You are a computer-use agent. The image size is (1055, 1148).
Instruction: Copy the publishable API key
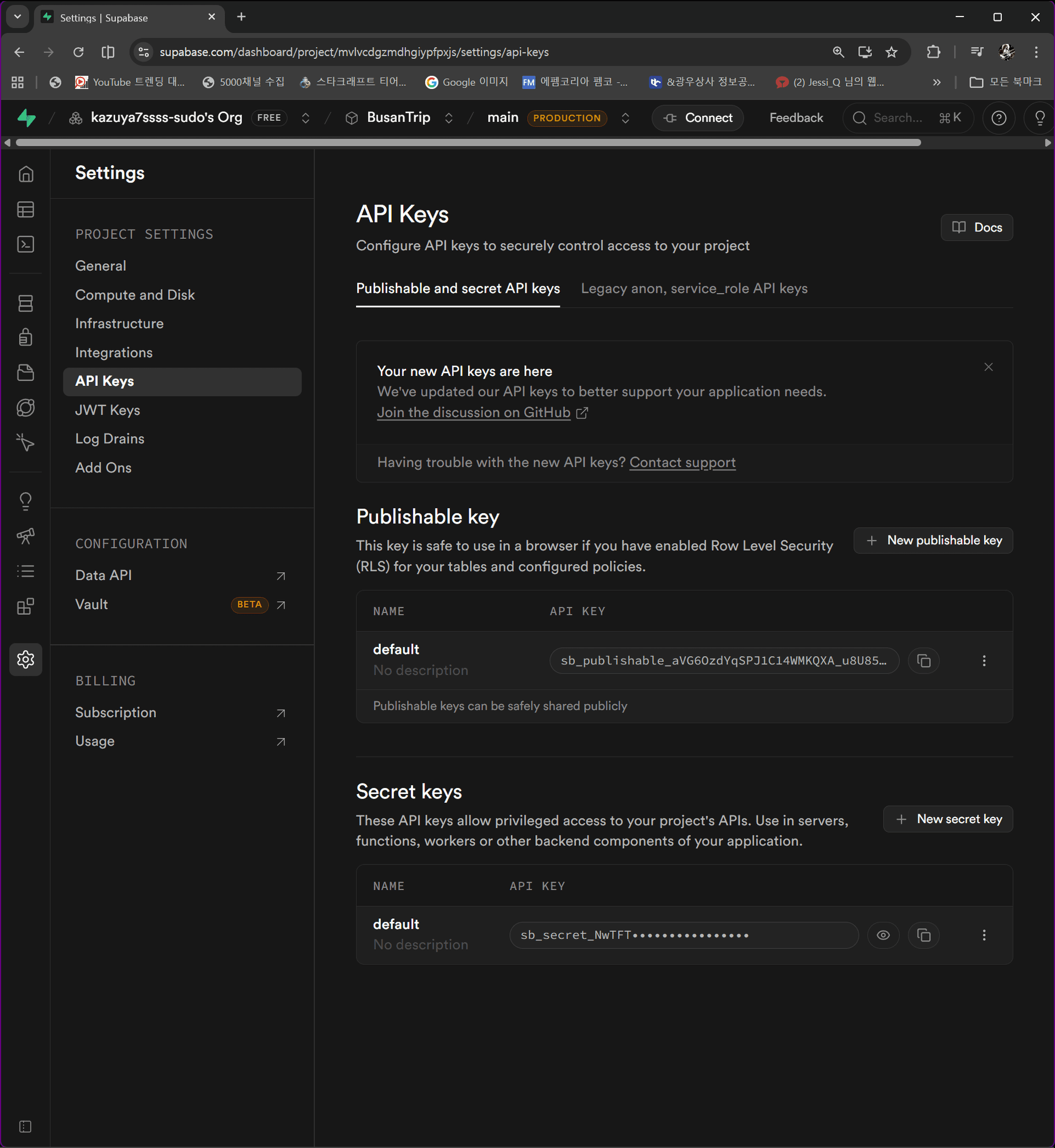click(x=923, y=661)
